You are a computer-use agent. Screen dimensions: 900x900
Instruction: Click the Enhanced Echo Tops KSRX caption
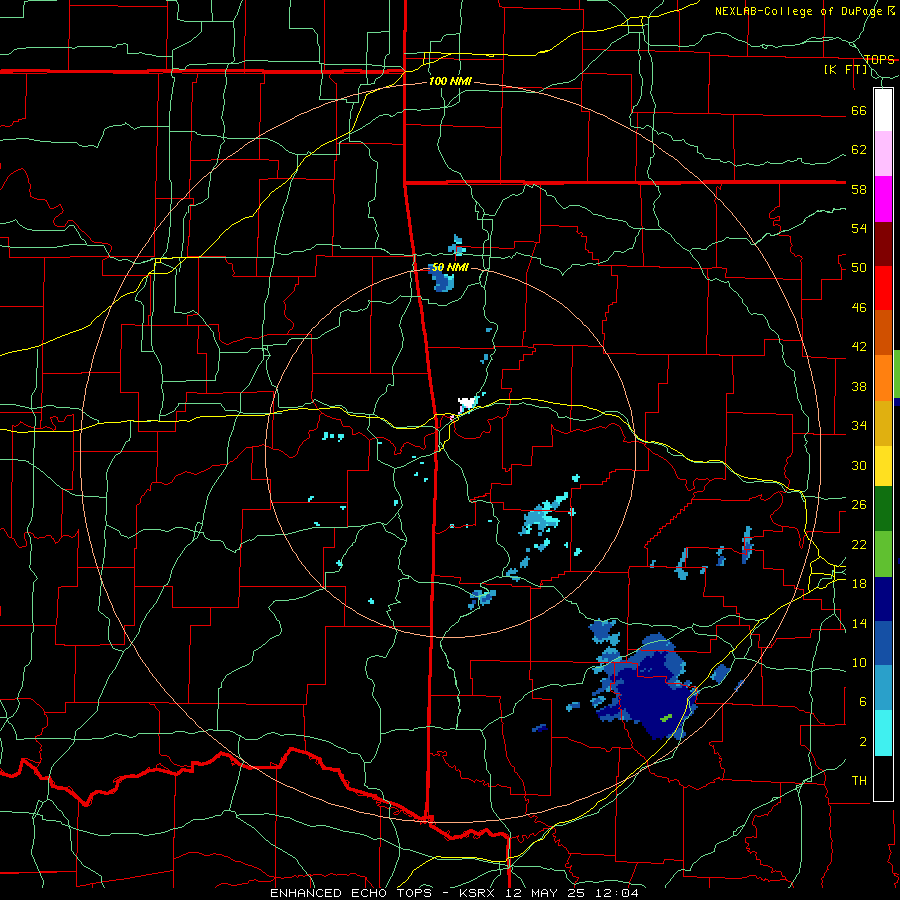coord(454,893)
